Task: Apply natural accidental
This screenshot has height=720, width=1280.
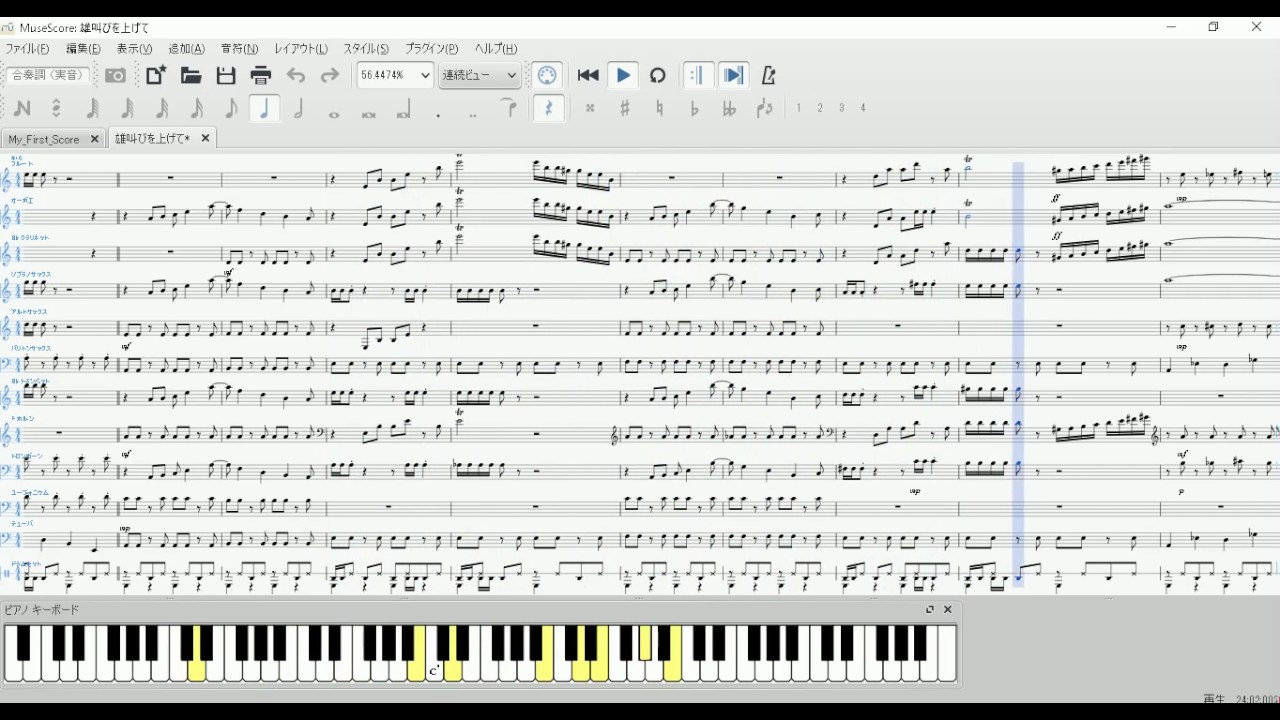Action: pyautogui.click(x=659, y=108)
